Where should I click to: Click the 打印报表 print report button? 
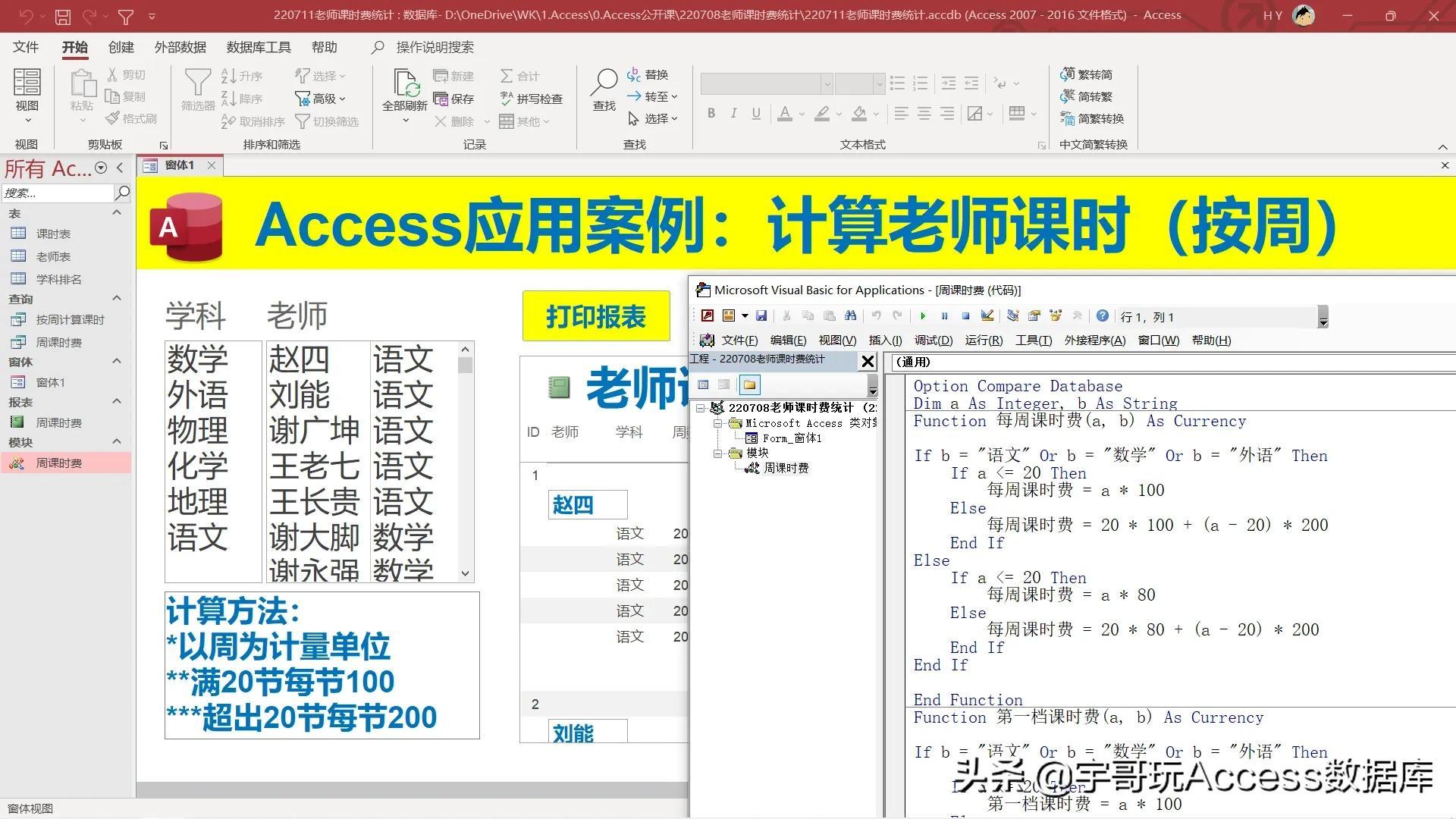596,315
